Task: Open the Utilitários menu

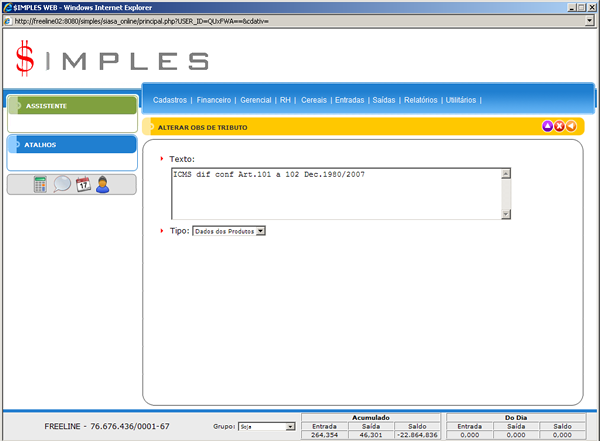Action: [461, 100]
